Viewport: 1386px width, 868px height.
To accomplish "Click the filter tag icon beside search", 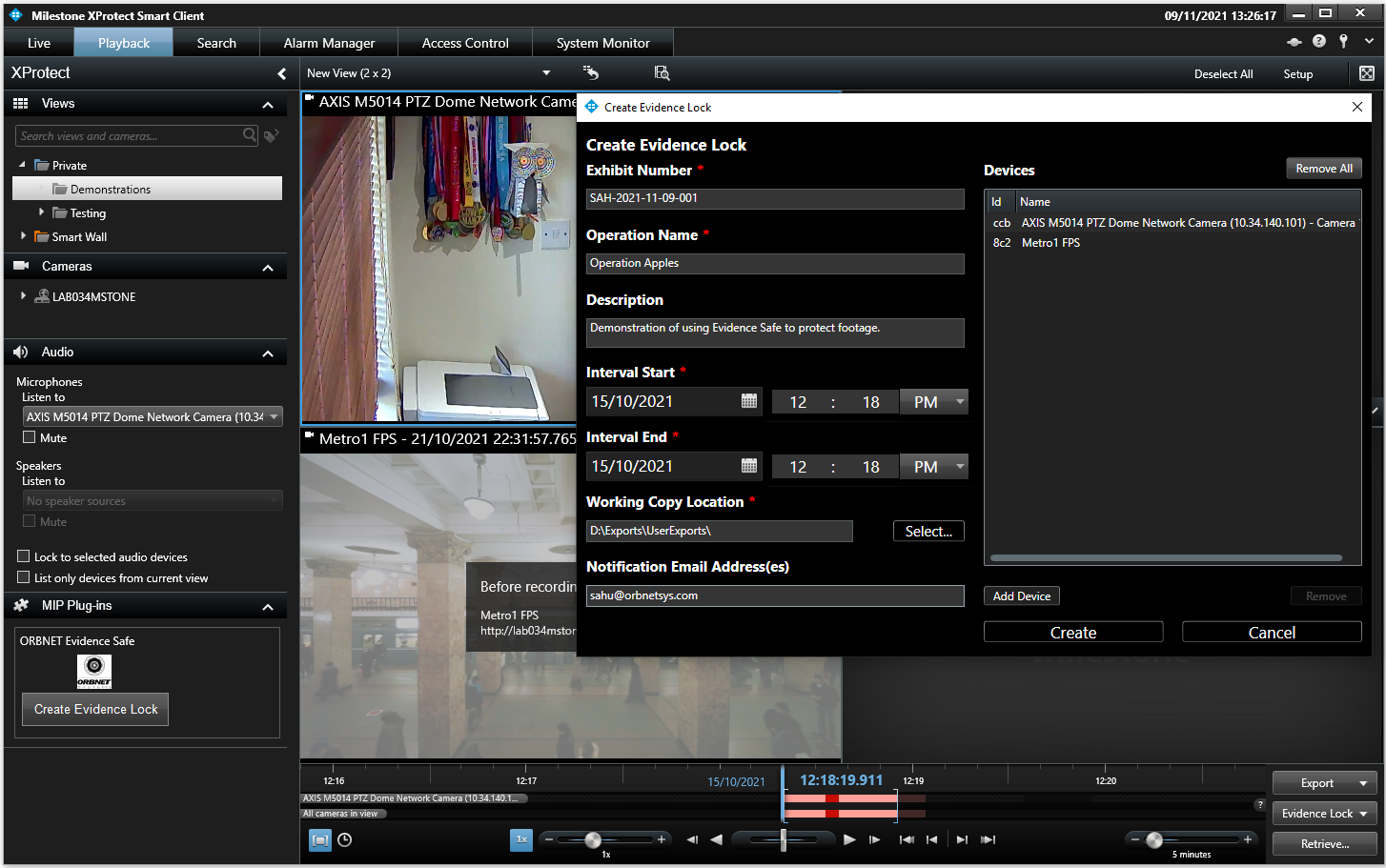I will point(271,136).
